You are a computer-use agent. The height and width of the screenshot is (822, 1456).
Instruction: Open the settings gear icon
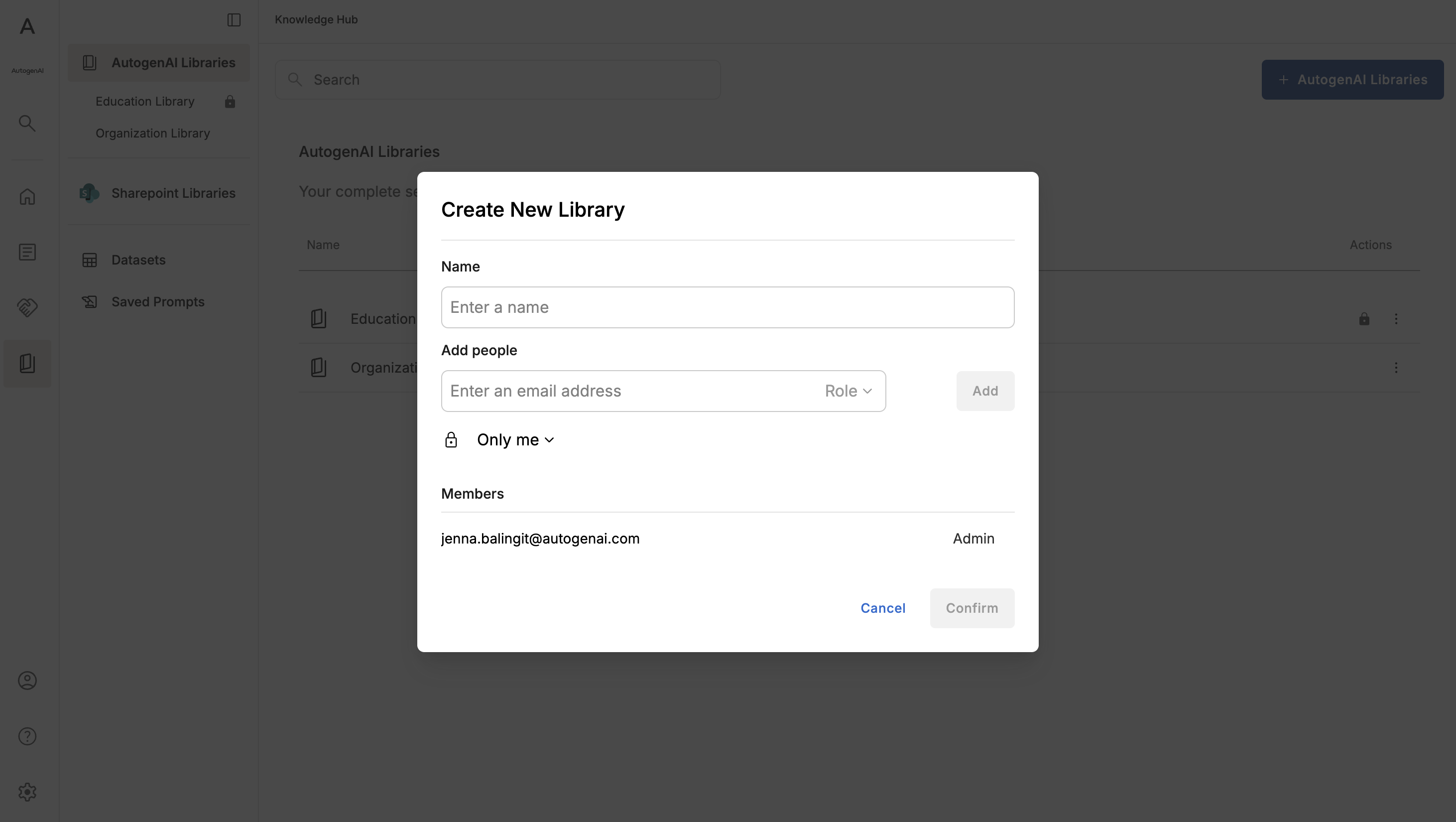pyautogui.click(x=27, y=792)
